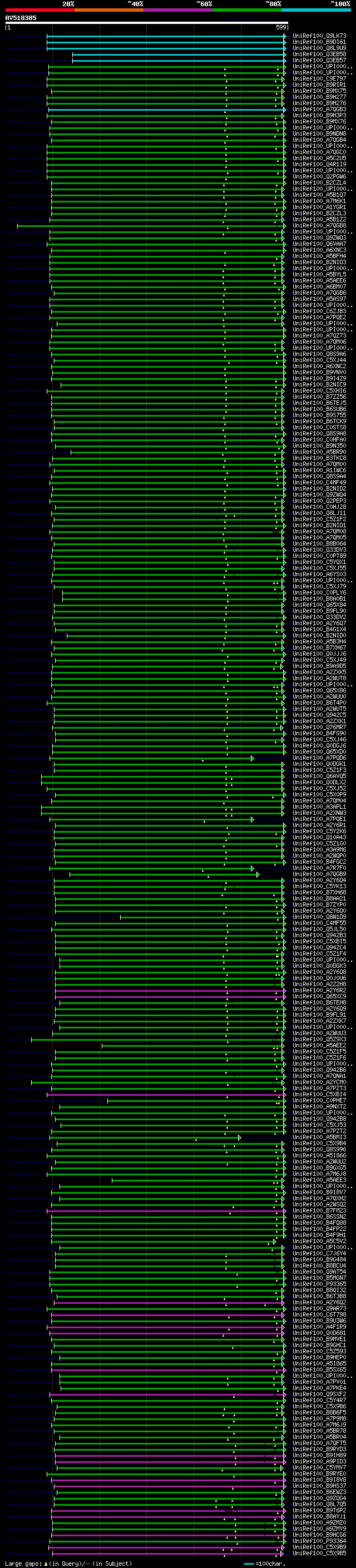Select label UniRef100_Q4R1I9

(319, 164)
